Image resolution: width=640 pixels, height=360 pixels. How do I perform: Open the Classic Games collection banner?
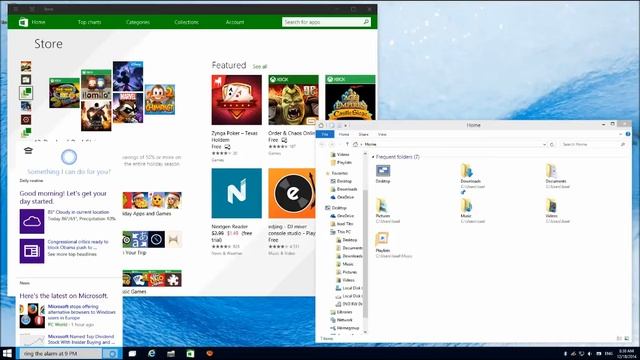pos(152,278)
